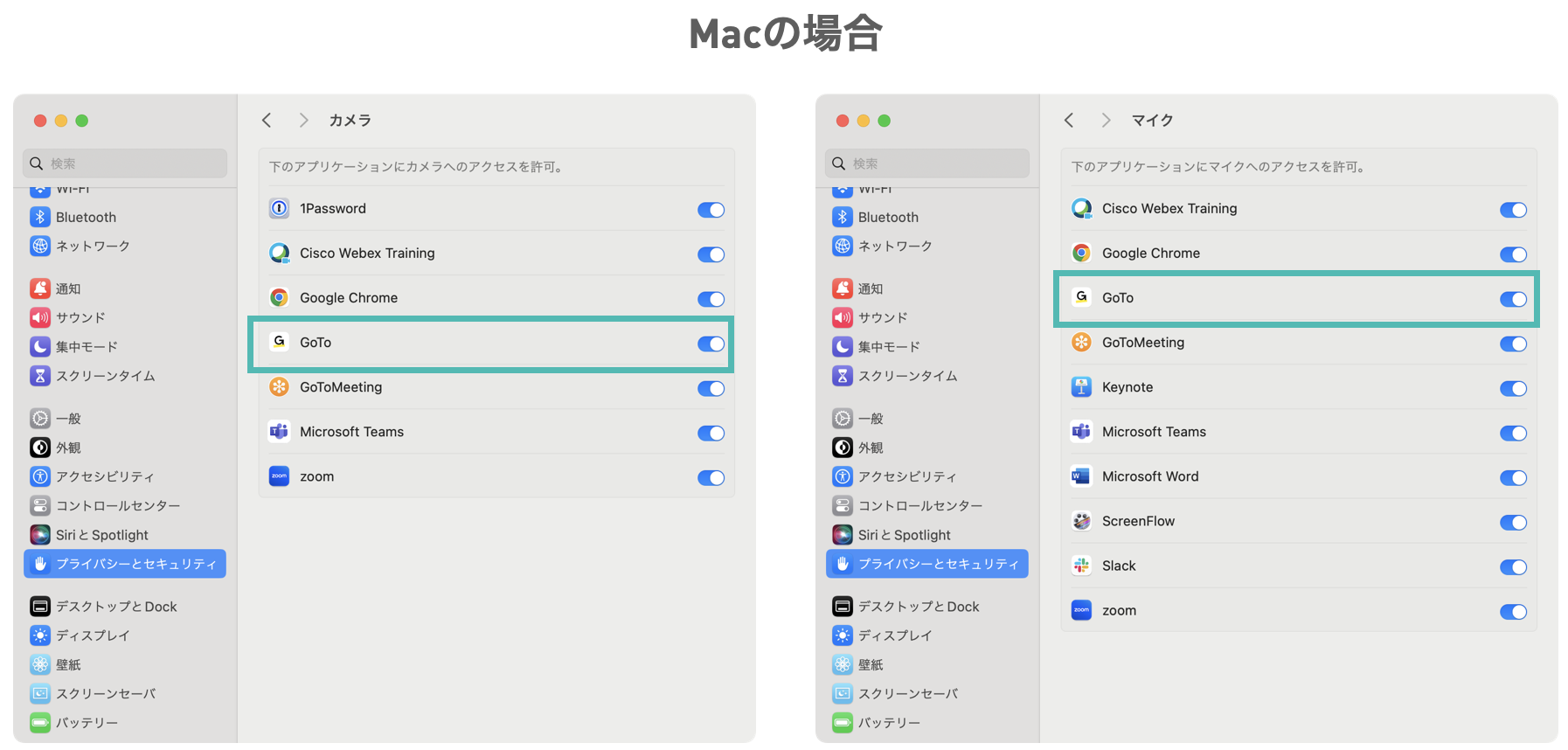Click GoTo app icon in microphone list

coord(1081,297)
